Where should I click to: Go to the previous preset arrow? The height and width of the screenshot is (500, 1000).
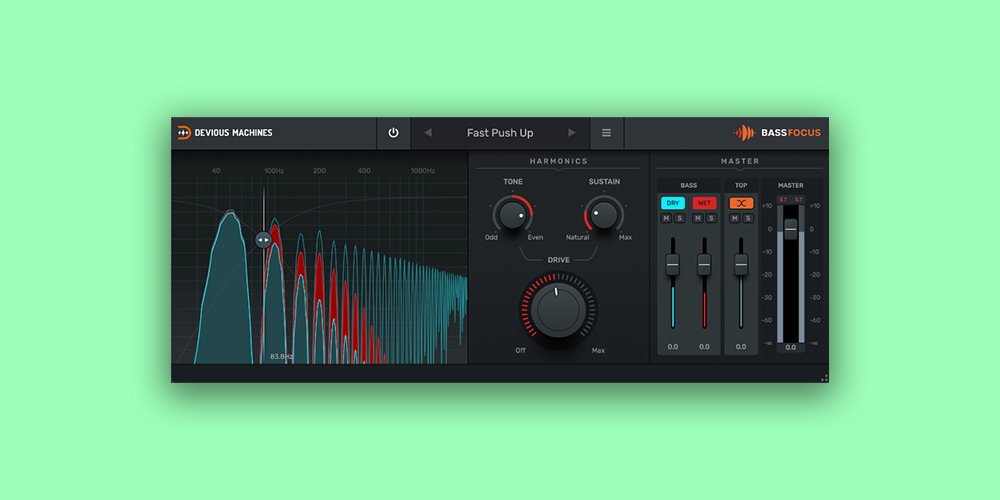(428, 133)
